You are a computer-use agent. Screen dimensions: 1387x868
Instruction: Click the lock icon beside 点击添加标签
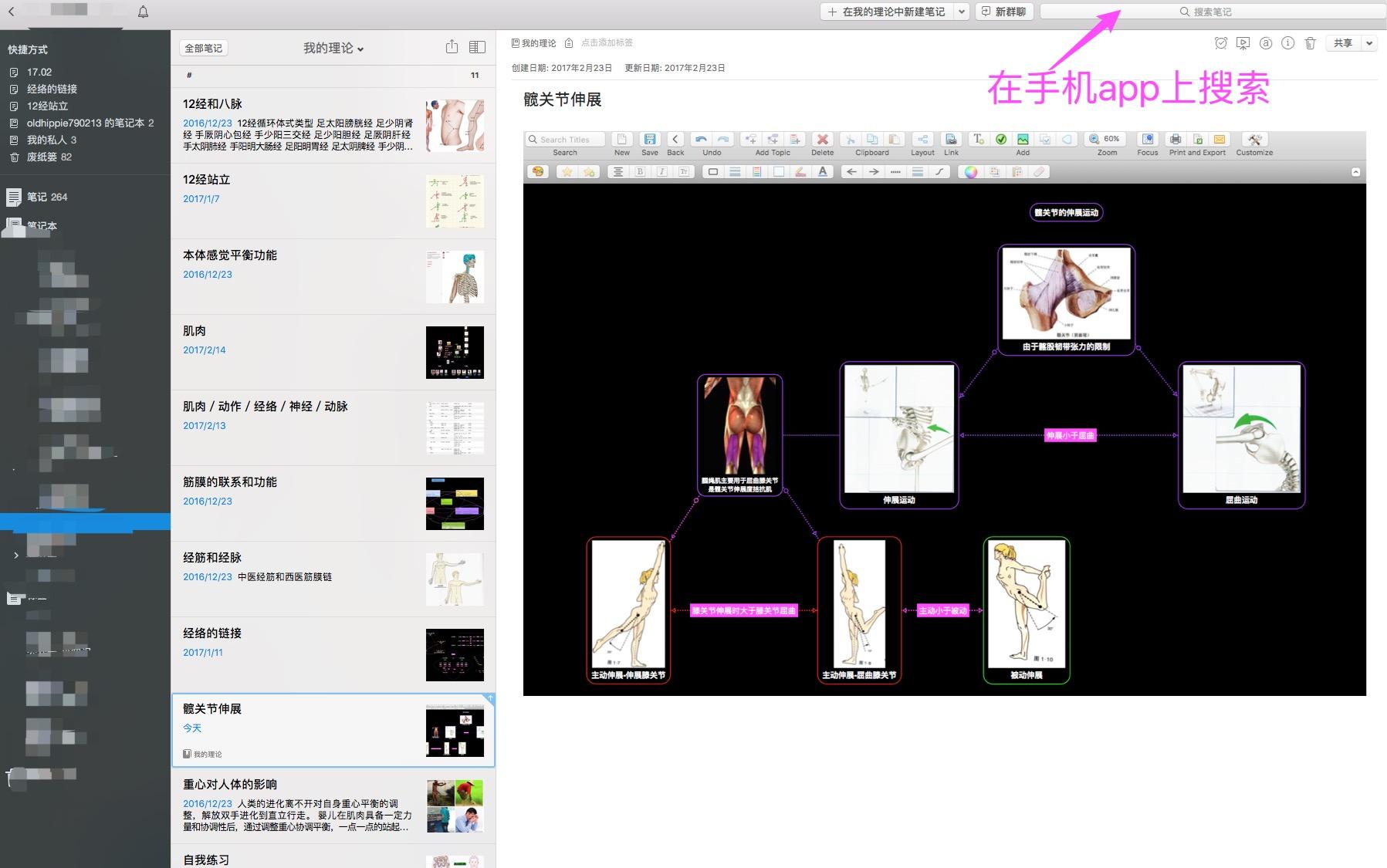pos(569,43)
